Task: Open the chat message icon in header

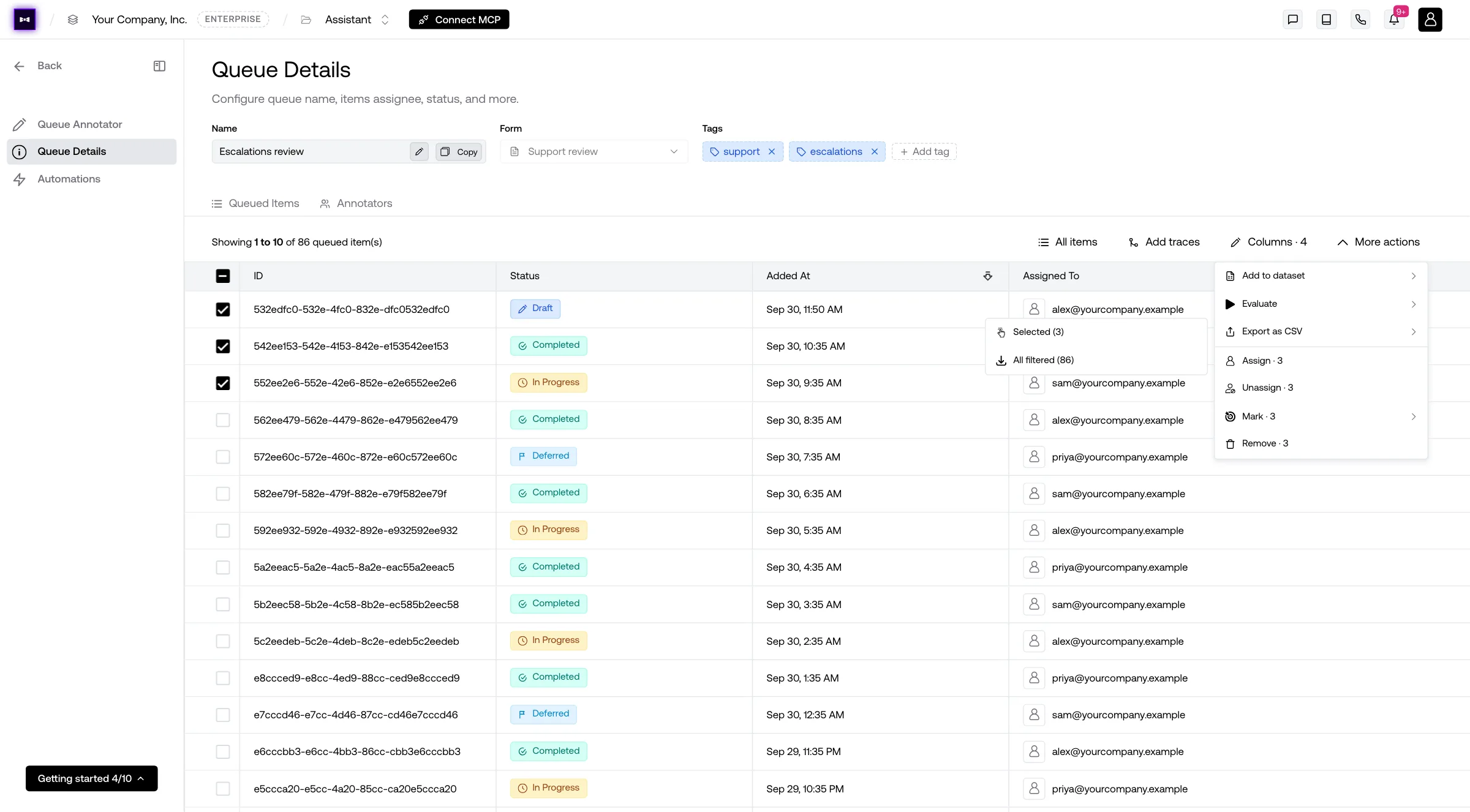Action: 1292,20
